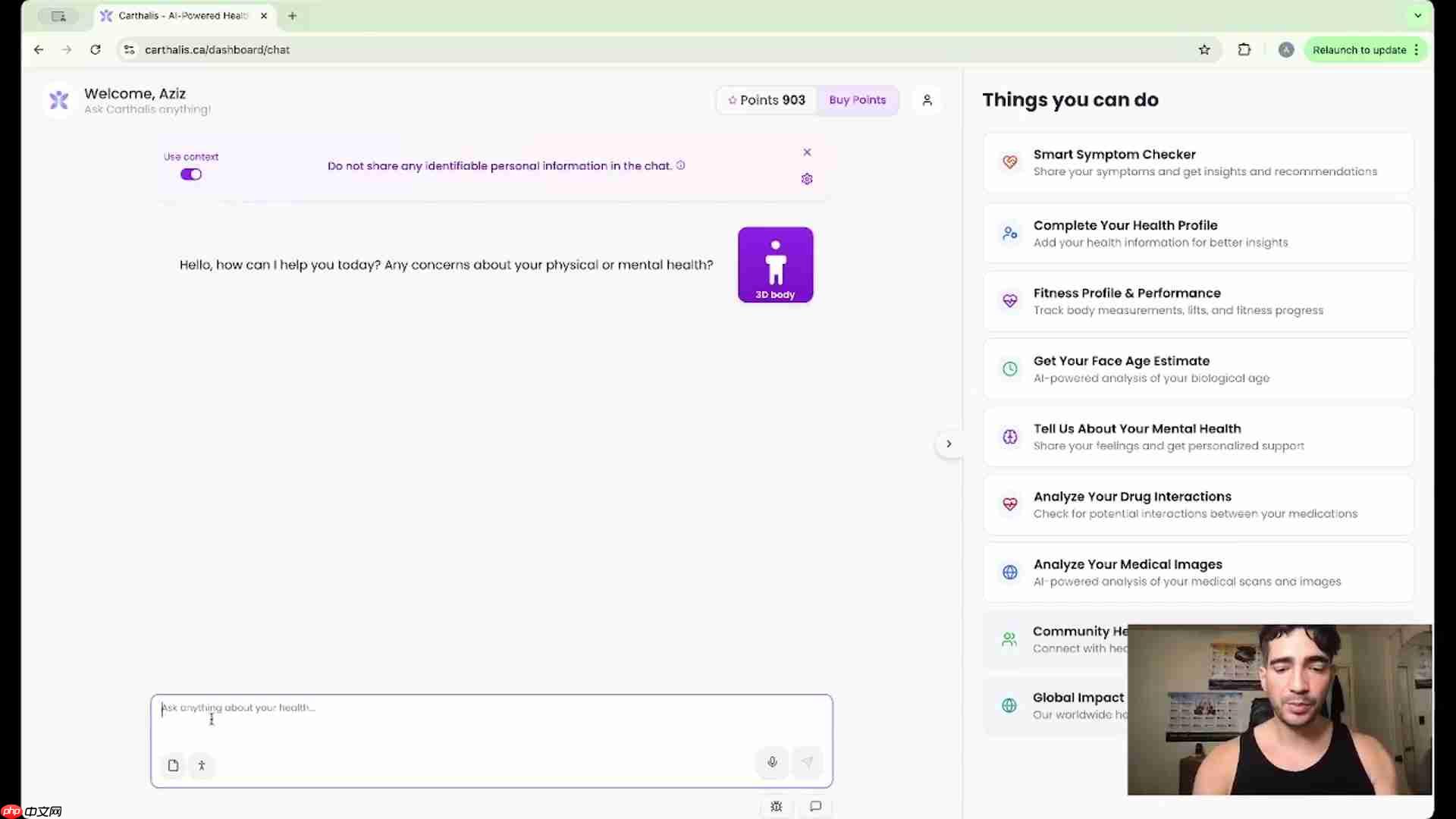Click the Community people icon

tap(1009, 639)
